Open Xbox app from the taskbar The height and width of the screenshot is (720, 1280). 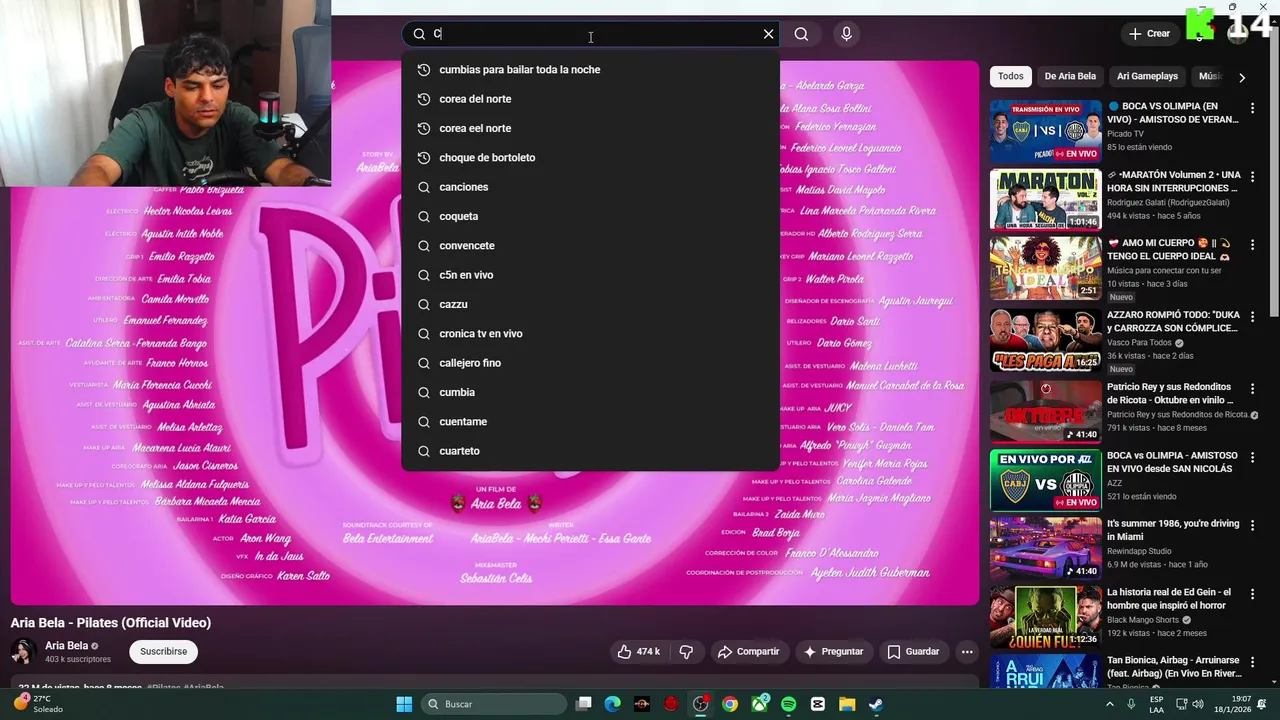click(x=760, y=704)
